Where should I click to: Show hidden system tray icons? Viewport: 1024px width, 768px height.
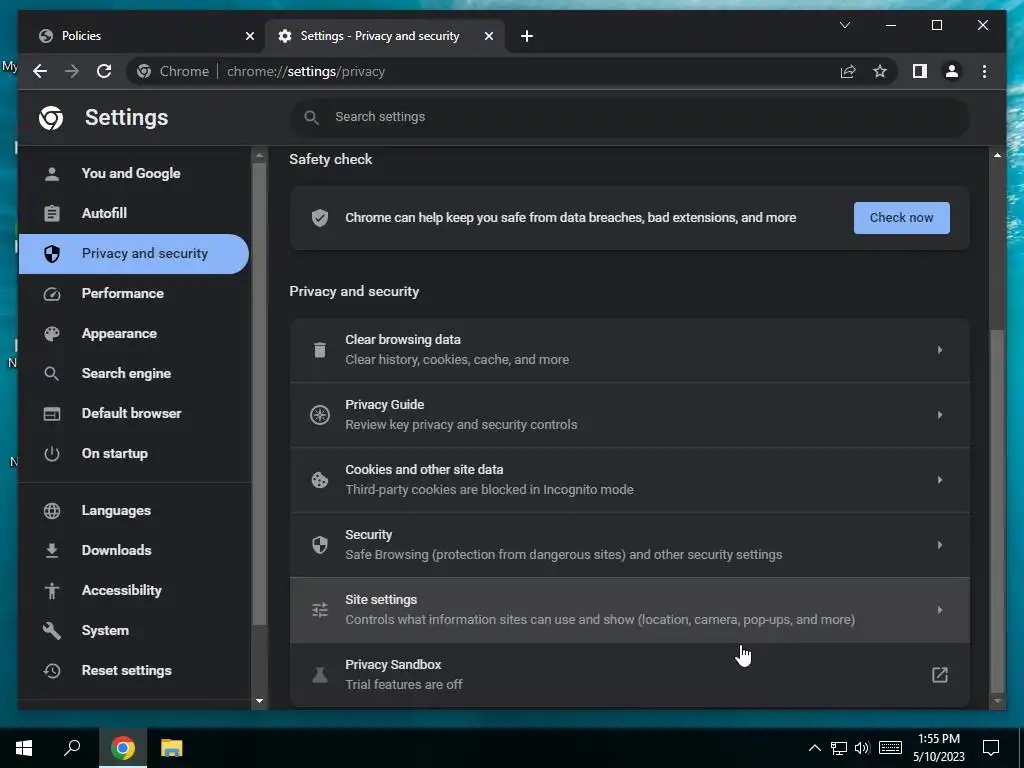[814, 748]
